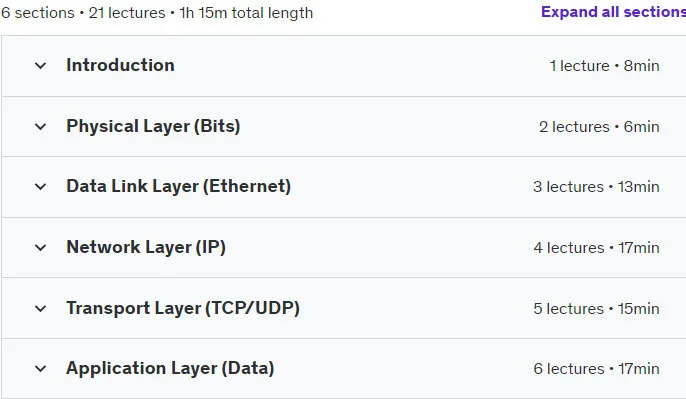
Task: Select the Data Link Layer (Ethernet) title
Action: [178, 186]
